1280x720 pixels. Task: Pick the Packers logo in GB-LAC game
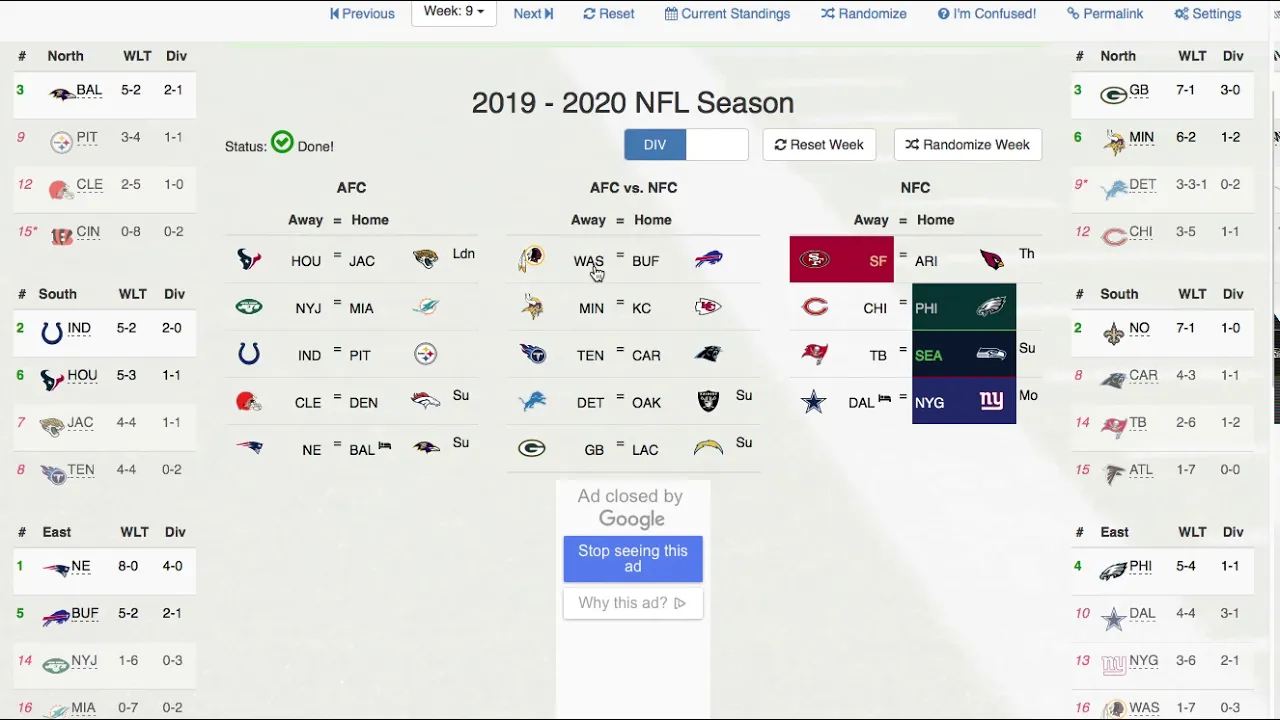click(532, 448)
